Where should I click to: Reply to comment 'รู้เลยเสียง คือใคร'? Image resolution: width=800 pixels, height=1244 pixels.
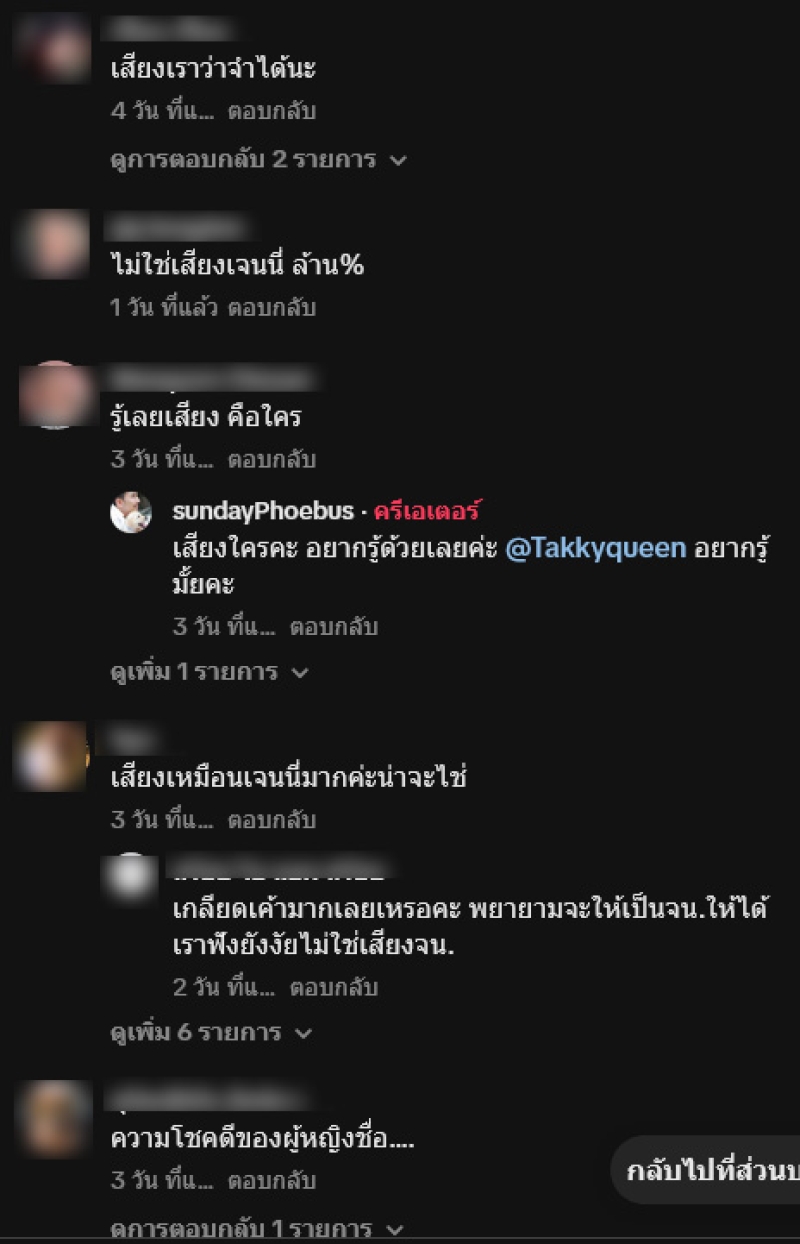click(x=272, y=459)
